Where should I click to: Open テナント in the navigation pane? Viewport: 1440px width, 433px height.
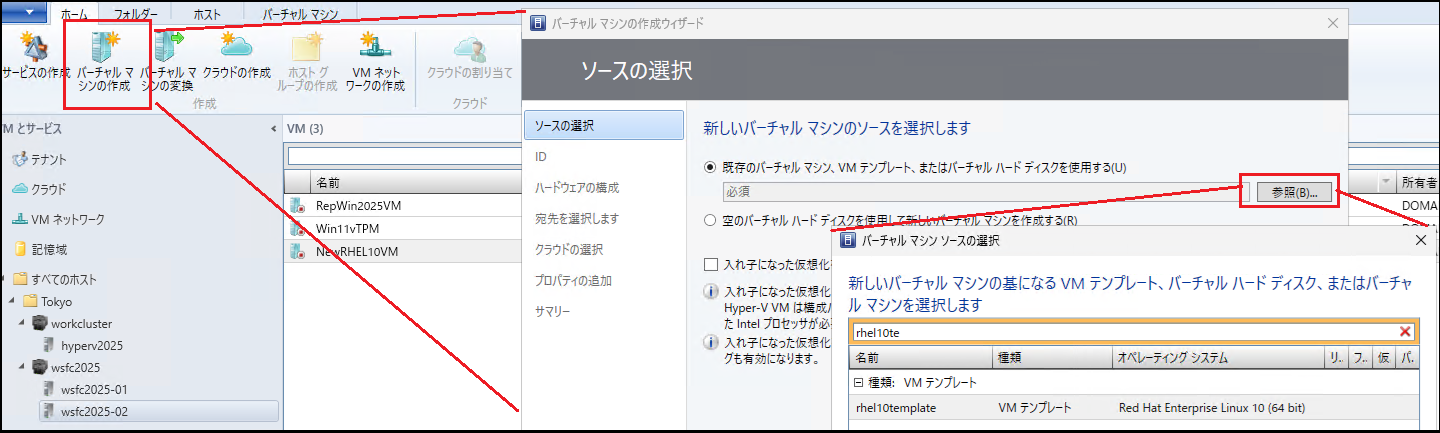pos(48,159)
